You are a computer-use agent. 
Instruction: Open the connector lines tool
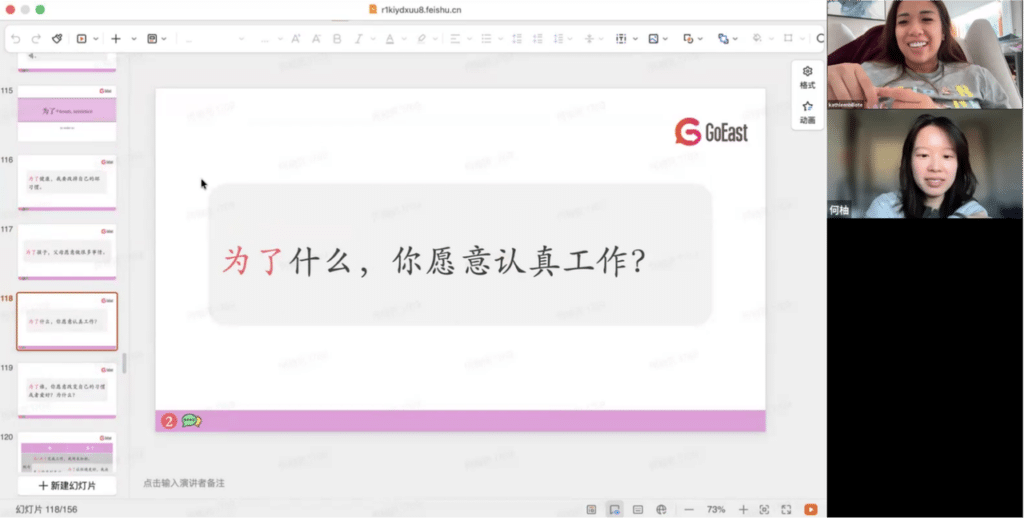[723, 39]
